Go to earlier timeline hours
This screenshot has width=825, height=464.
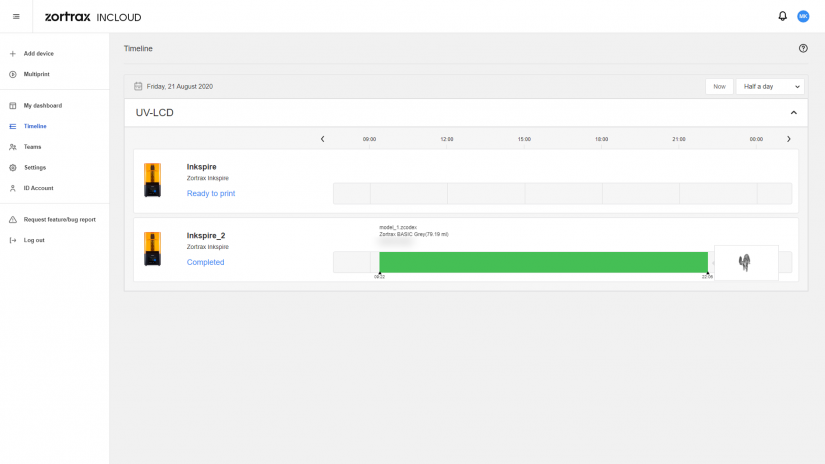(323, 139)
